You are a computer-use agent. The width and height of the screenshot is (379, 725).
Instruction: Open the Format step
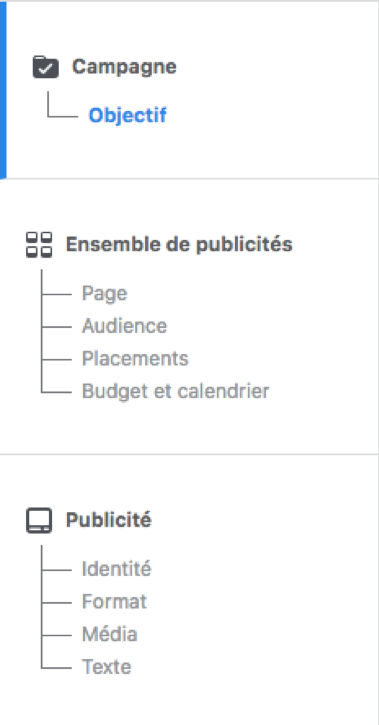pyautogui.click(x=114, y=602)
